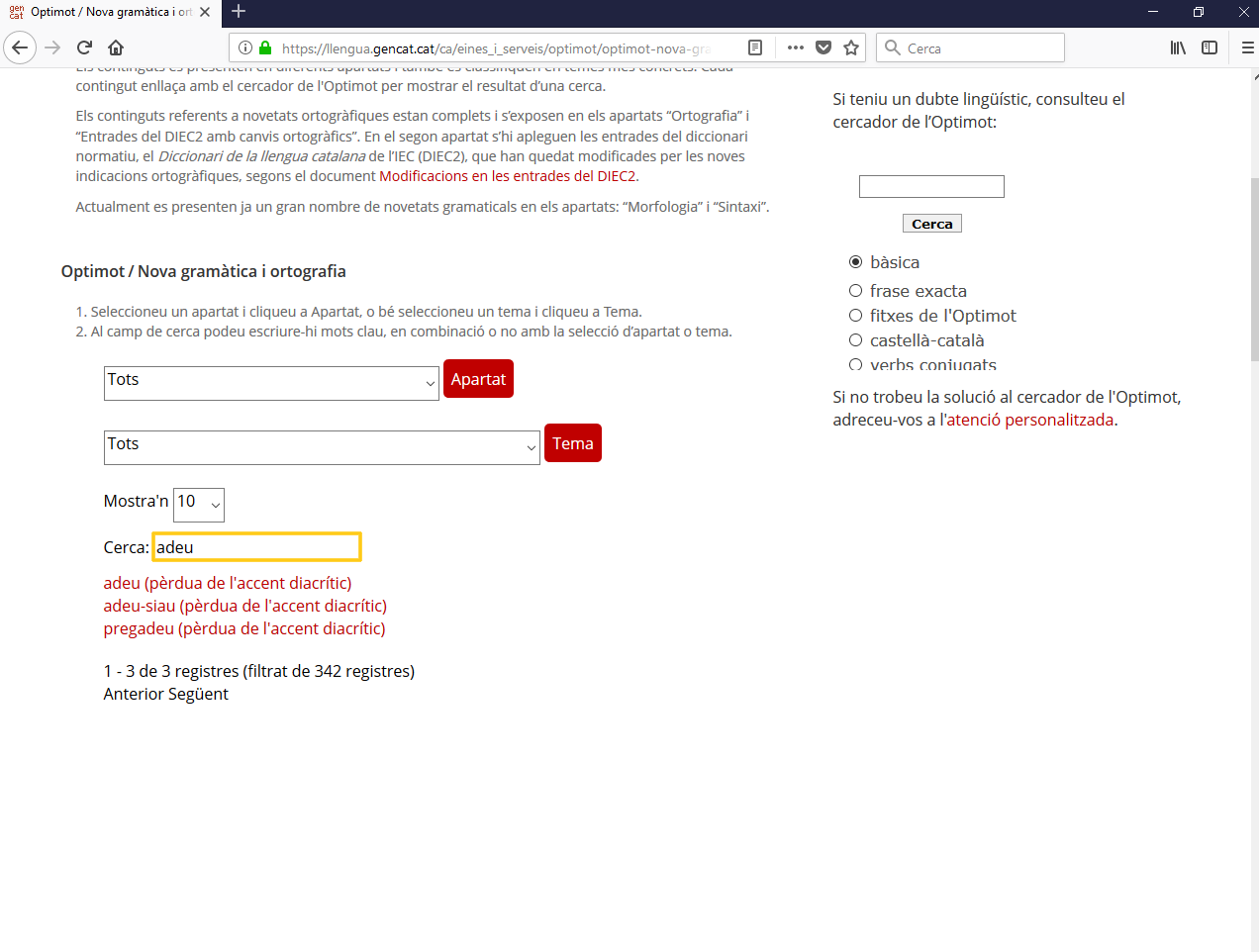Toggle Reader View in address bar

755,48
